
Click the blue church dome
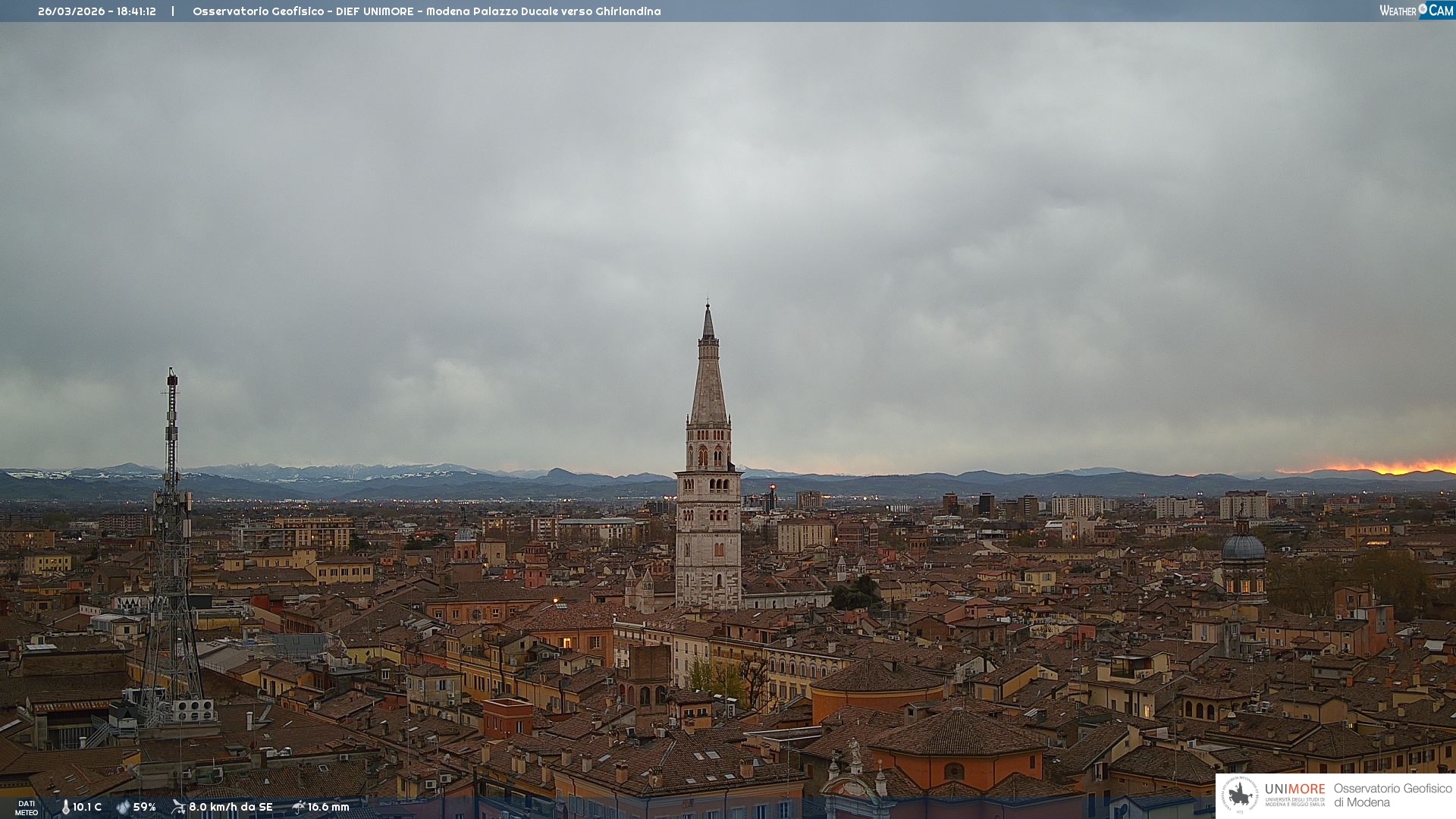coord(1243,546)
